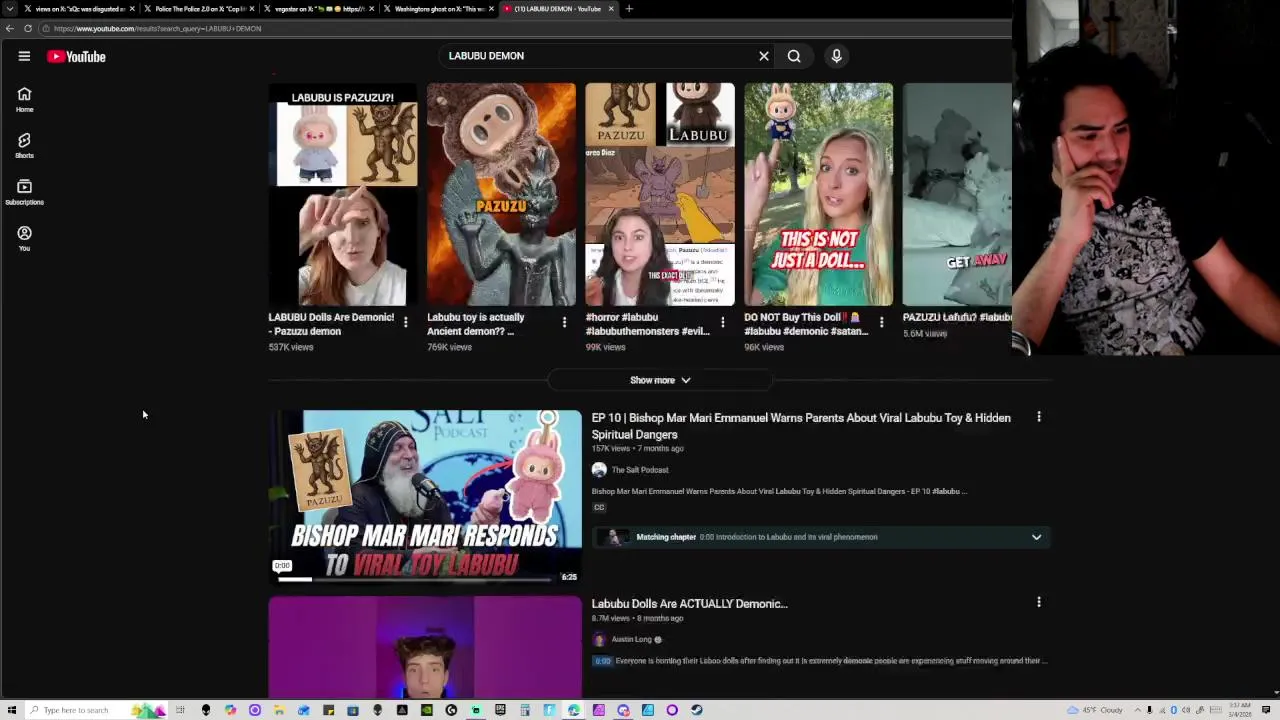Open Subscriptions in the YouTube sidebar
Viewport: 1280px width, 720px height.
tap(24, 192)
